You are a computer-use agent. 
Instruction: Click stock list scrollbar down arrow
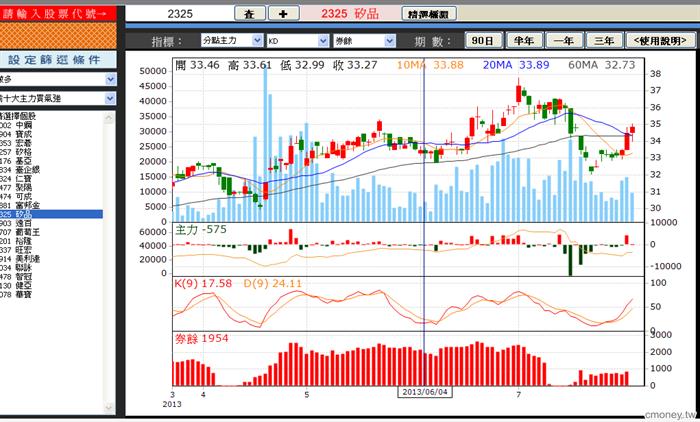coord(109,408)
